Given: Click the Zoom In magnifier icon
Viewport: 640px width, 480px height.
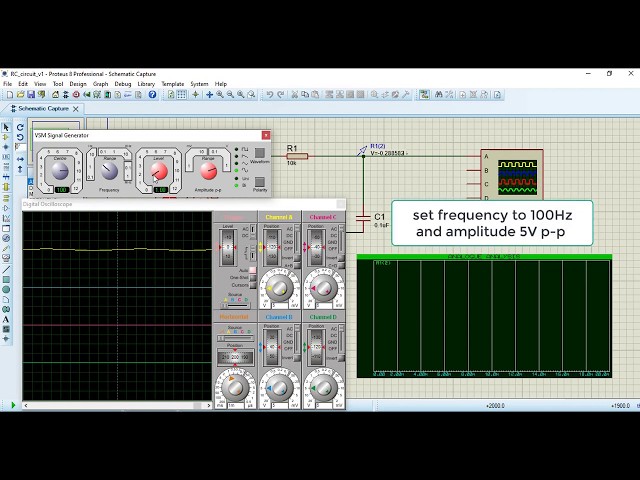Looking at the screenshot, I should point(220,95).
